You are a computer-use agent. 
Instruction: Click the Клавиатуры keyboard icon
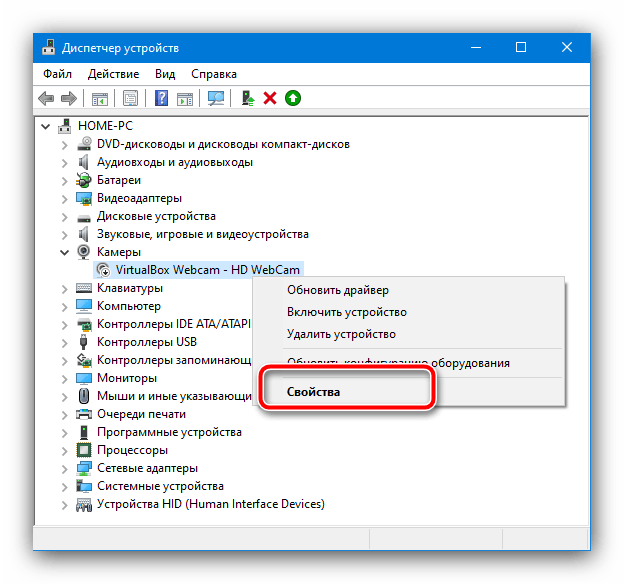click(x=84, y=288)
